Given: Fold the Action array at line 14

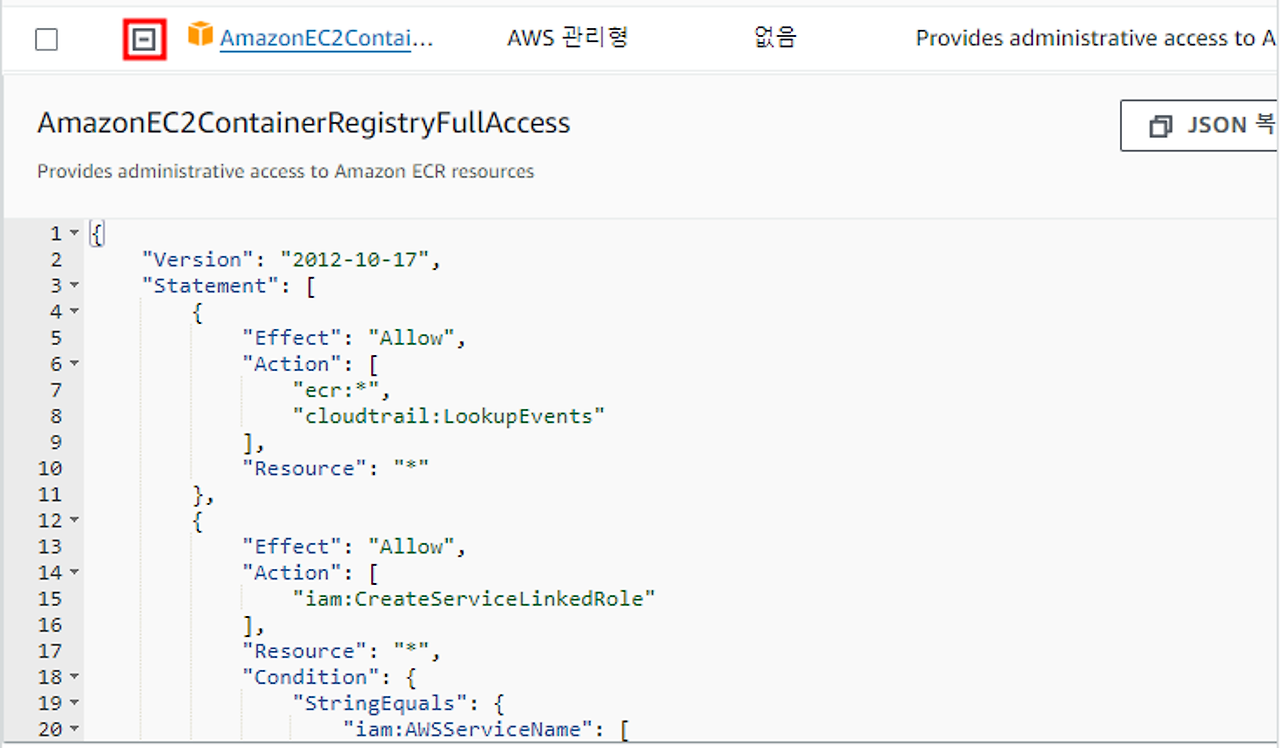Looking at the screenshot, I should click(x=75, y=573).
